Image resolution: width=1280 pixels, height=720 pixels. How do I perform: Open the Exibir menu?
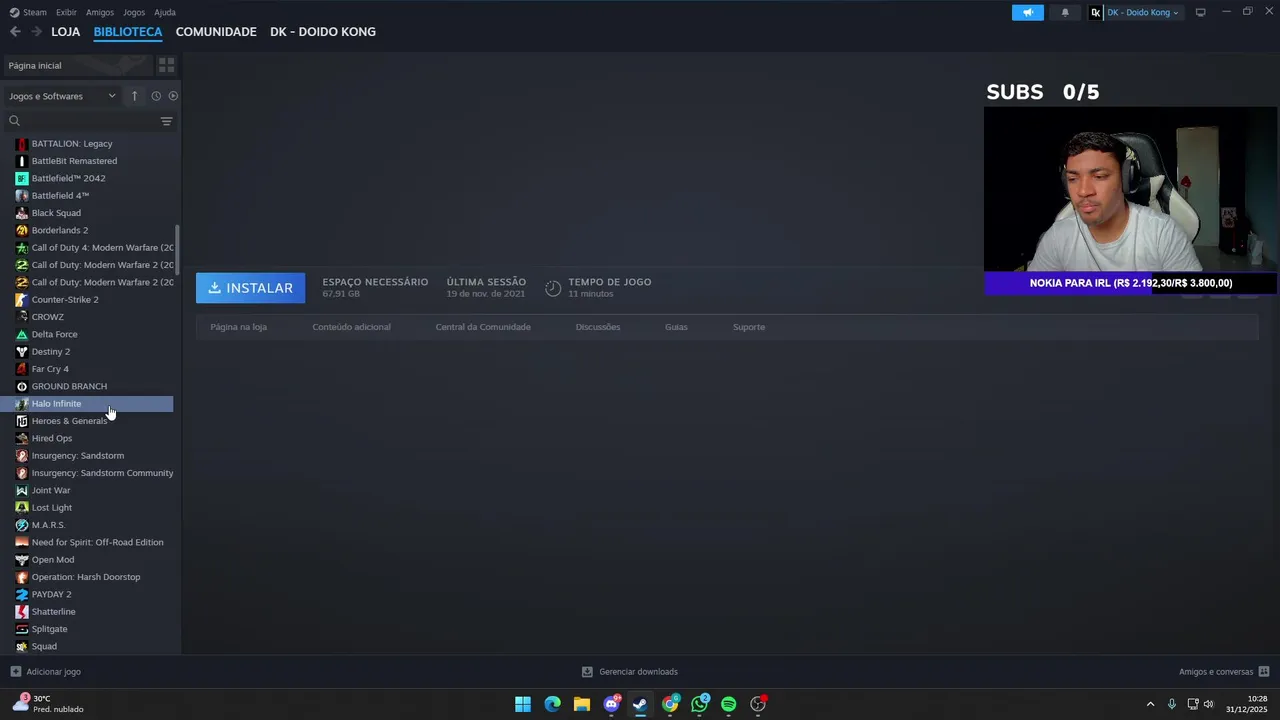pyautogui.click(x=66, y=12)
